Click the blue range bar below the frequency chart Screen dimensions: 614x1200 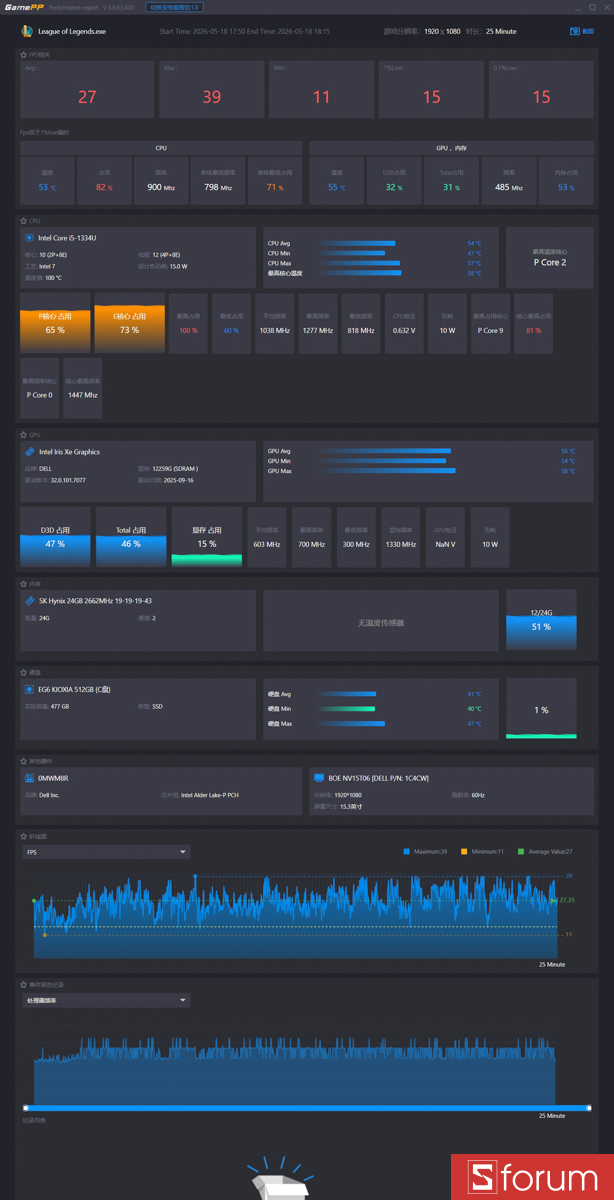click(307, 1108)
